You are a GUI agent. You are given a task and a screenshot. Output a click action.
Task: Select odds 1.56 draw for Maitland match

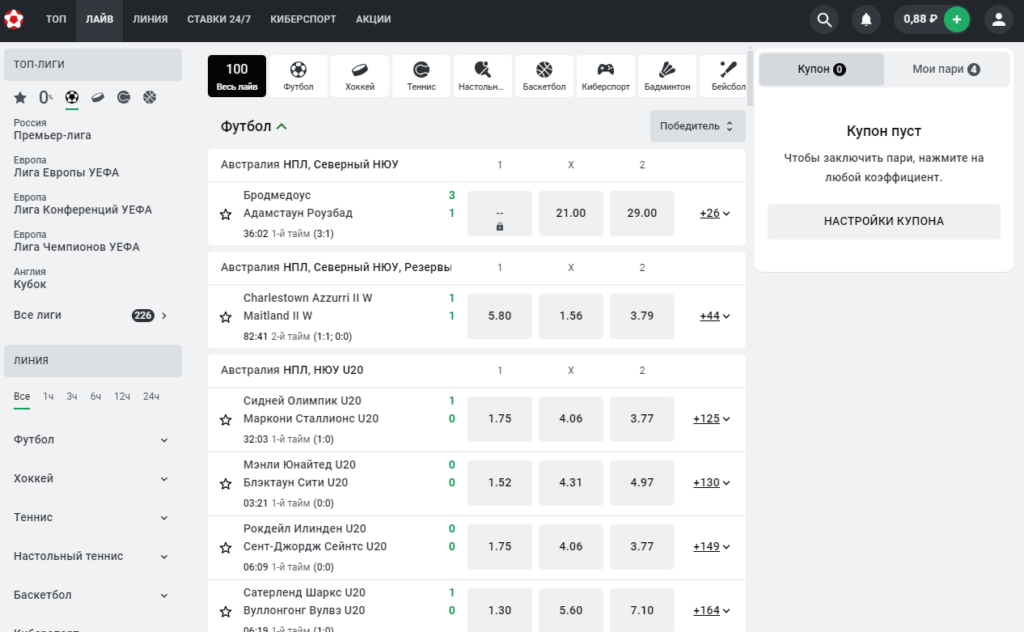pyautogui.click(x=571, y=316)
